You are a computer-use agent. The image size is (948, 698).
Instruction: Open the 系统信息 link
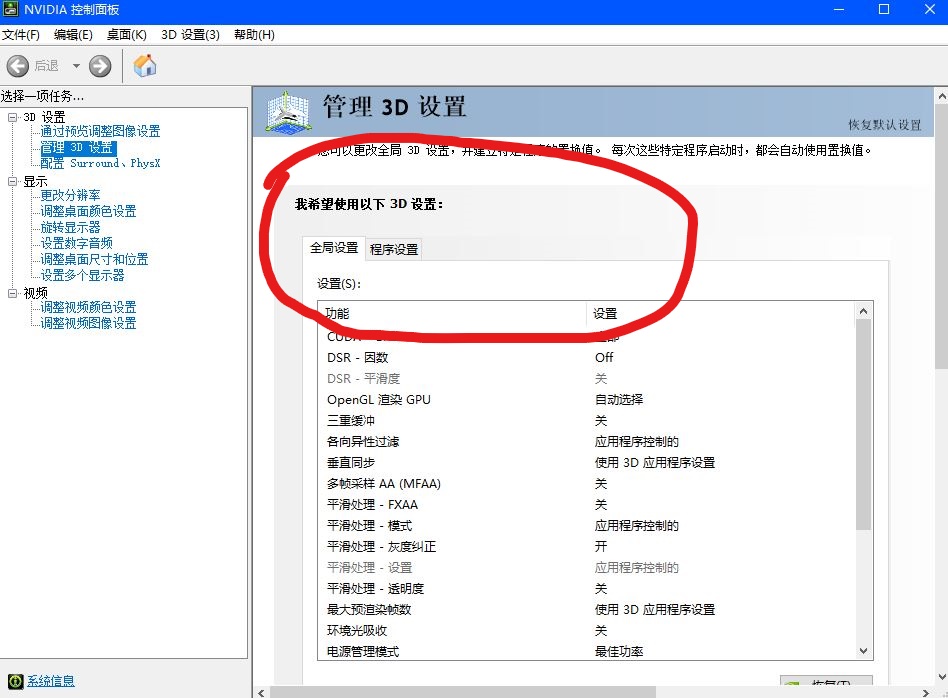[x=51, y=681]
